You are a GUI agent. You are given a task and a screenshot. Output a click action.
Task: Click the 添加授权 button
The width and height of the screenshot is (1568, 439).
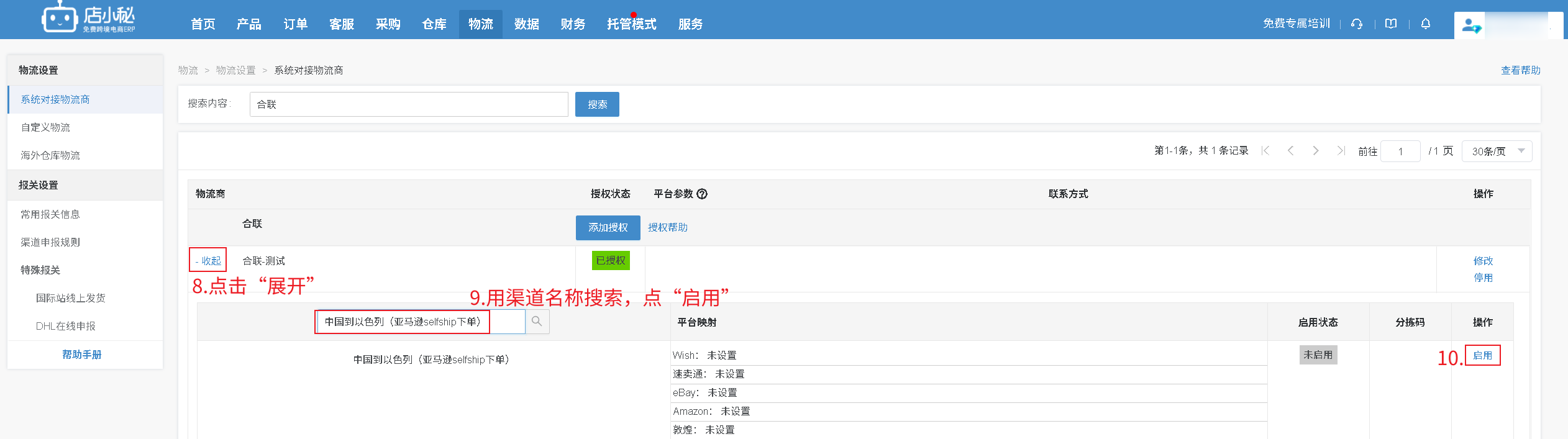click(608, 228)
